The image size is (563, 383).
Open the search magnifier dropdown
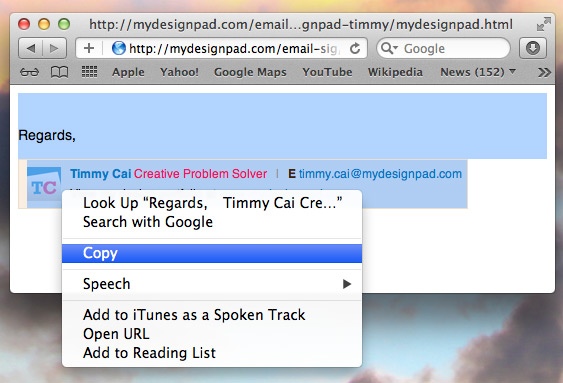pos(389,48)
